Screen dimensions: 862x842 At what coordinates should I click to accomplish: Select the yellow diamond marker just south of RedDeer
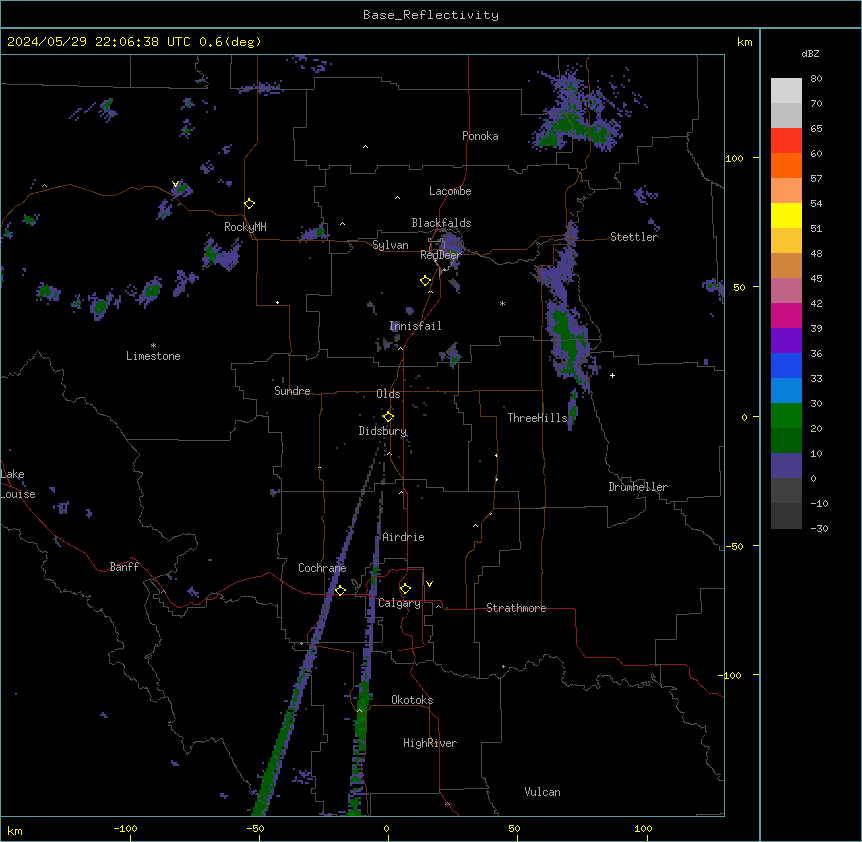pyautogui.click(x=426, y=281)
